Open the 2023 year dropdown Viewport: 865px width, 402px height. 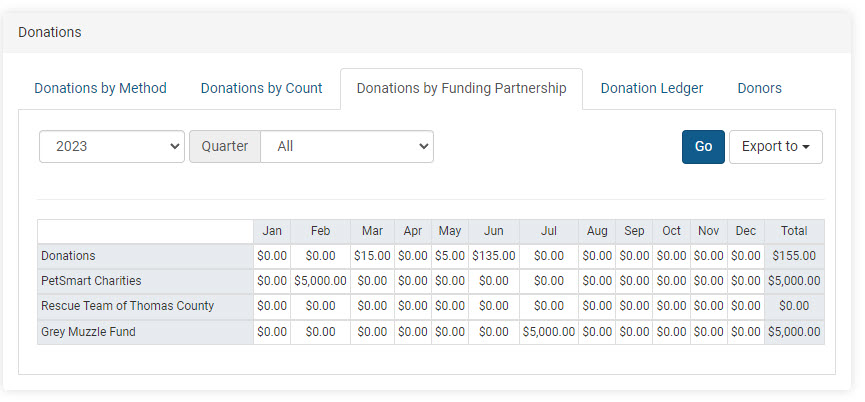(x=112, y=146)
